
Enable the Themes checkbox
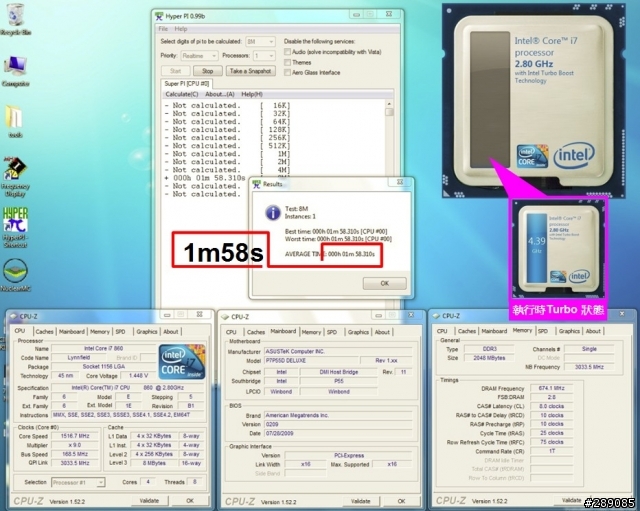(x=288, y=62)
